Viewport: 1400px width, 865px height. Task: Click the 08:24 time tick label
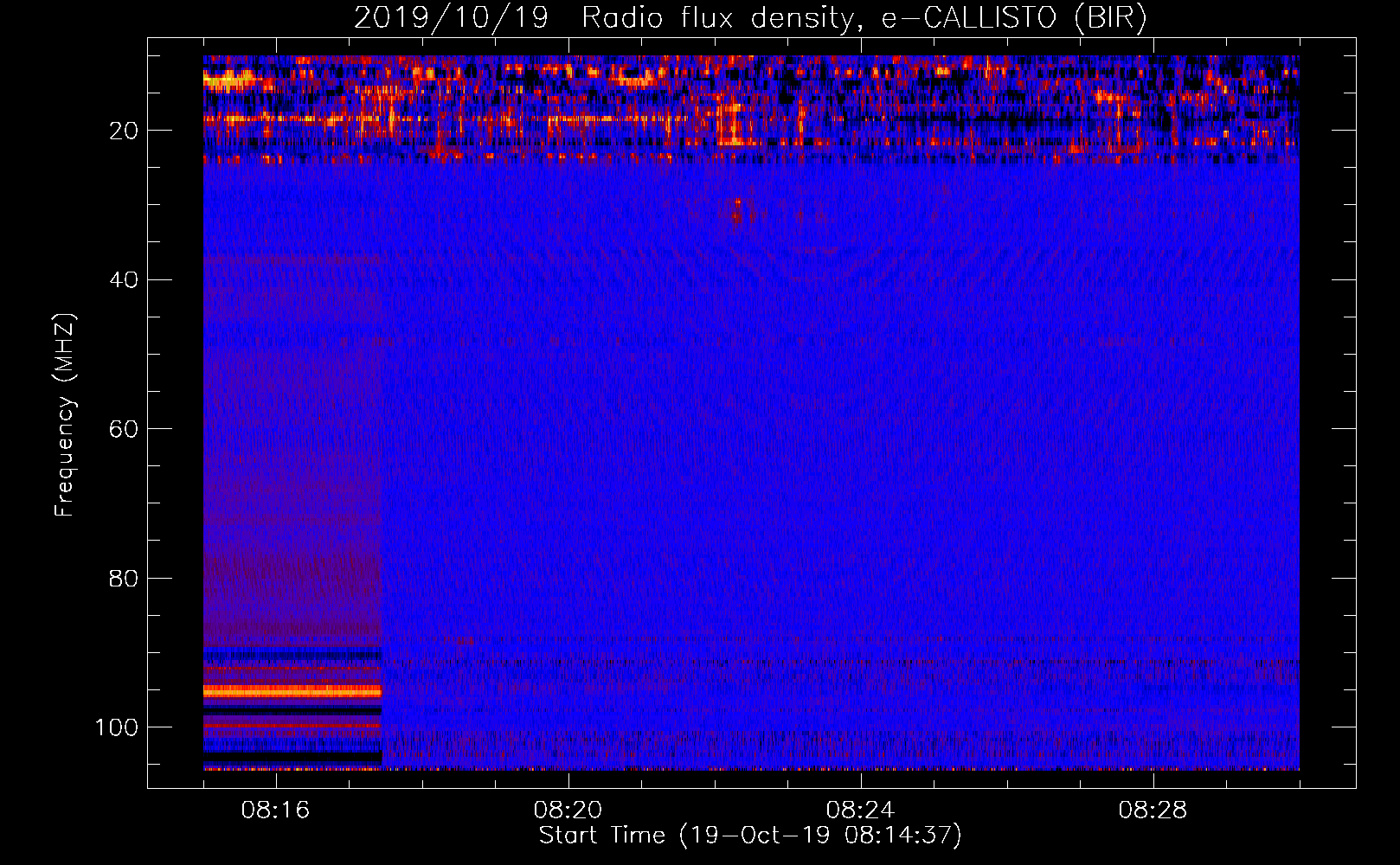pos(860,811)
